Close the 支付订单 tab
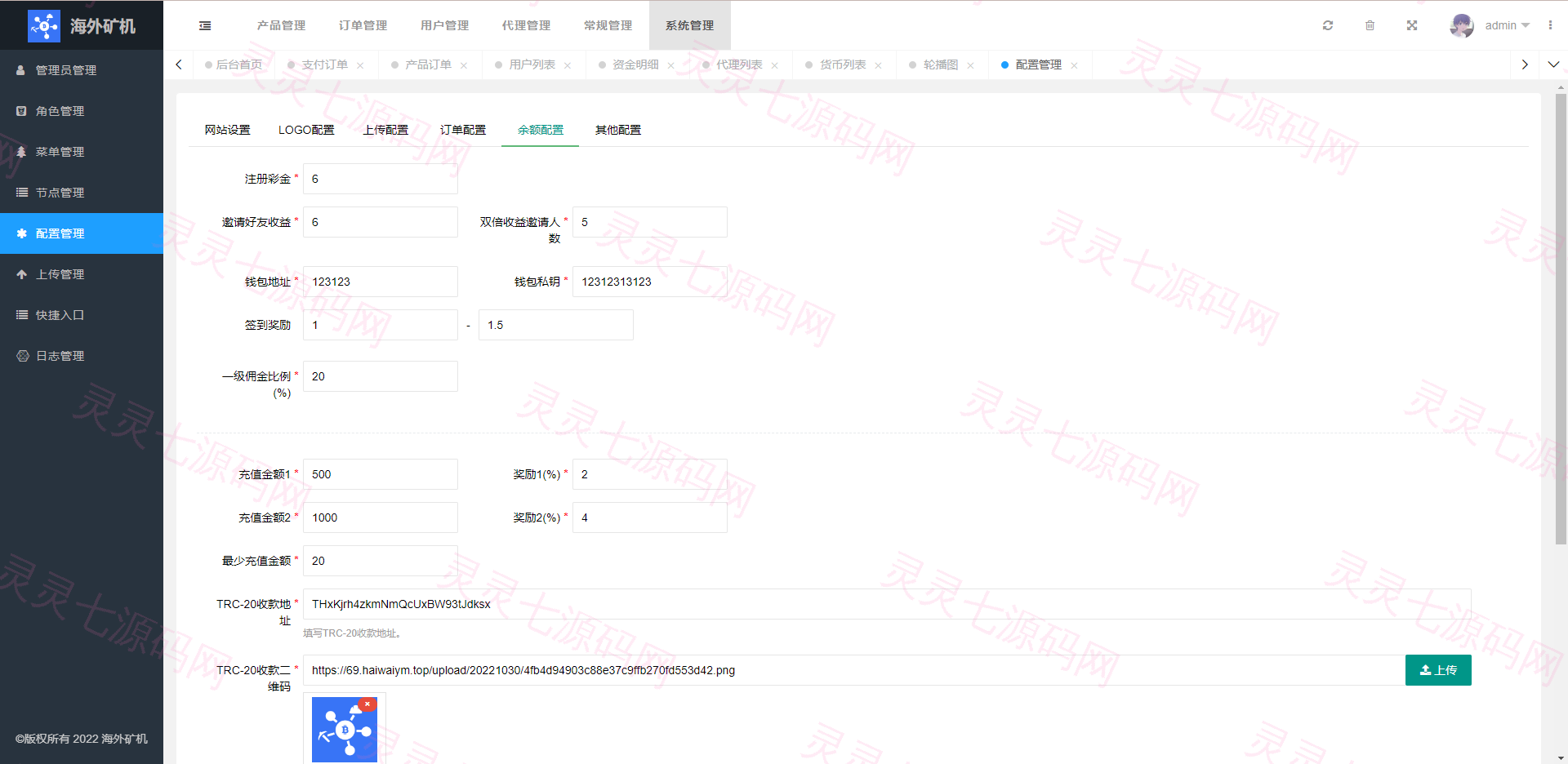This screenshot has width=1568, height=764. click(360, 65)
